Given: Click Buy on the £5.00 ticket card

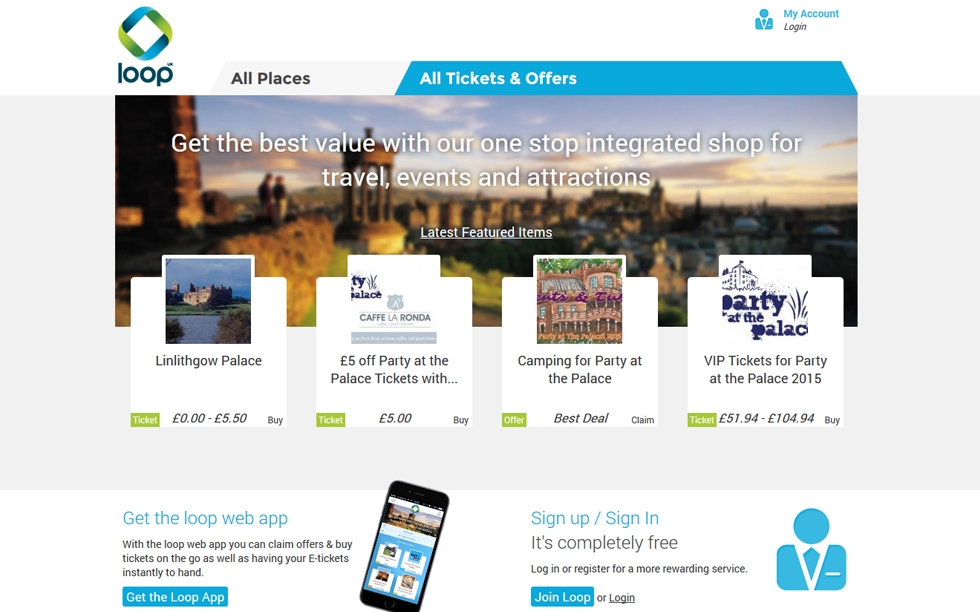Looking at the screenshot, I should (461, 420).
